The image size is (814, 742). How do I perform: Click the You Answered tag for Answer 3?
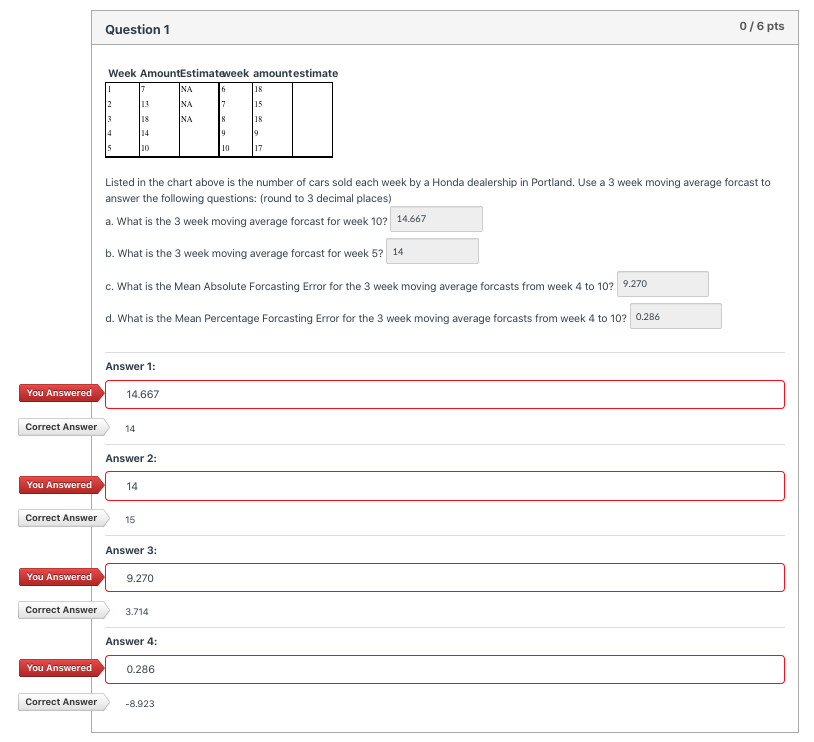coord(61,577)
